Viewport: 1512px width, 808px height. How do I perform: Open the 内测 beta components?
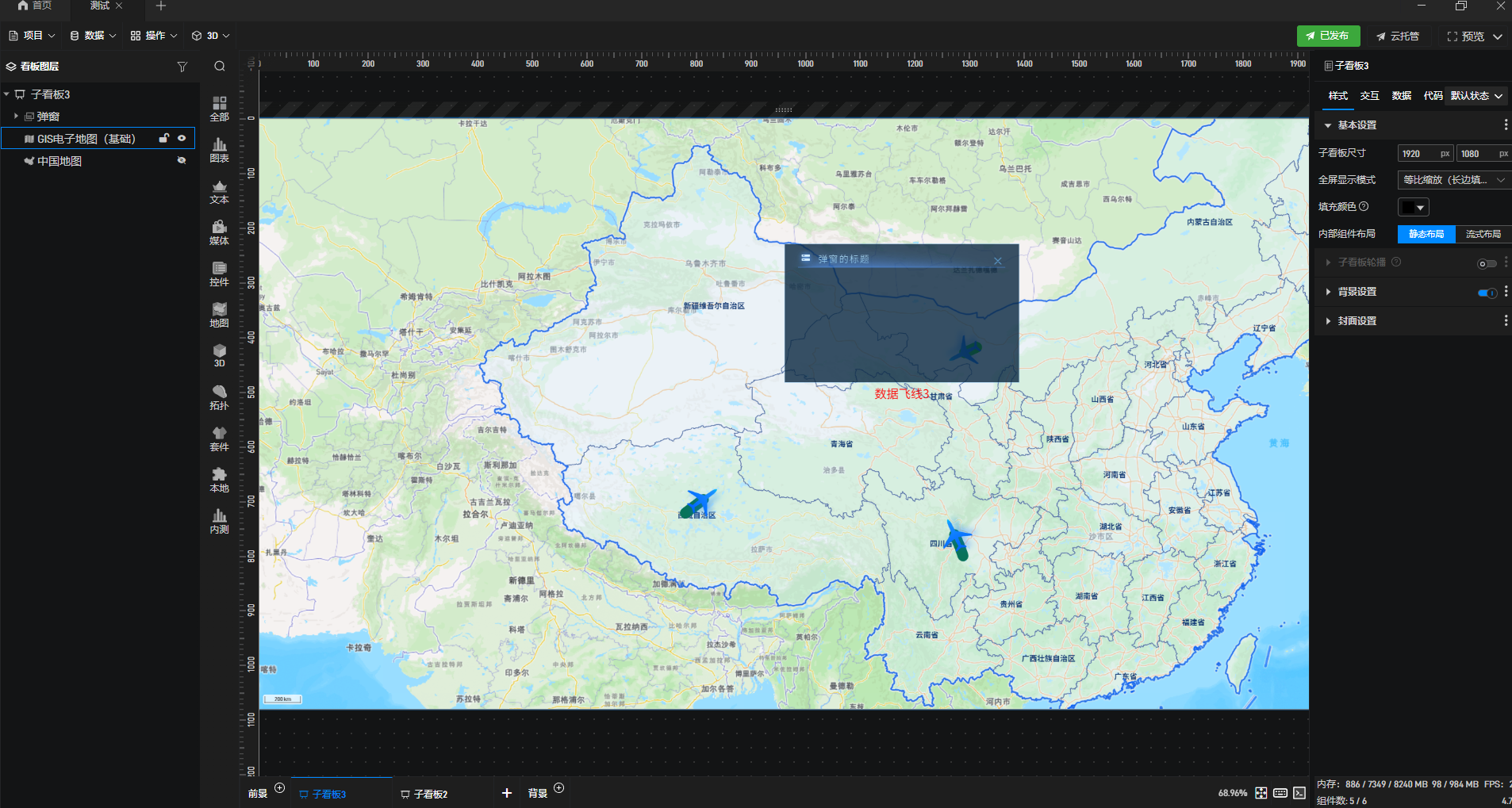pyautogui.click(x=220, y=521)
